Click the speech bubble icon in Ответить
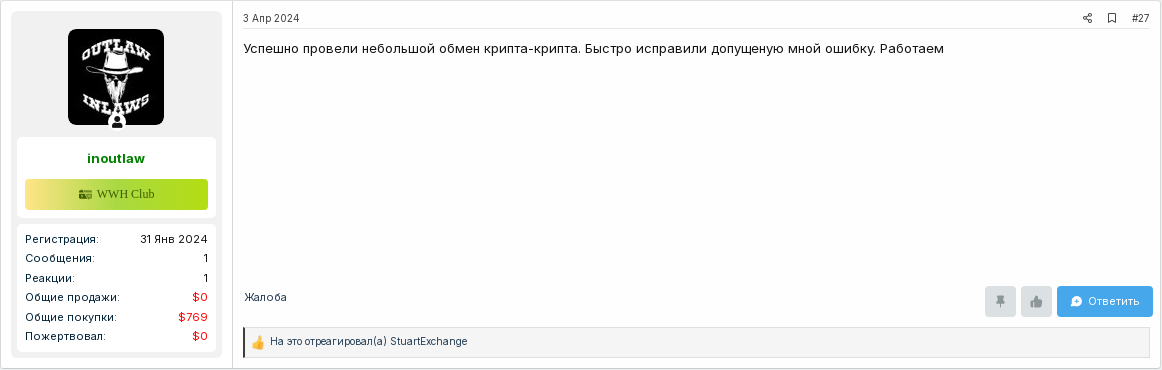Screen dimensions: 1162x370 coord(1077,301)
